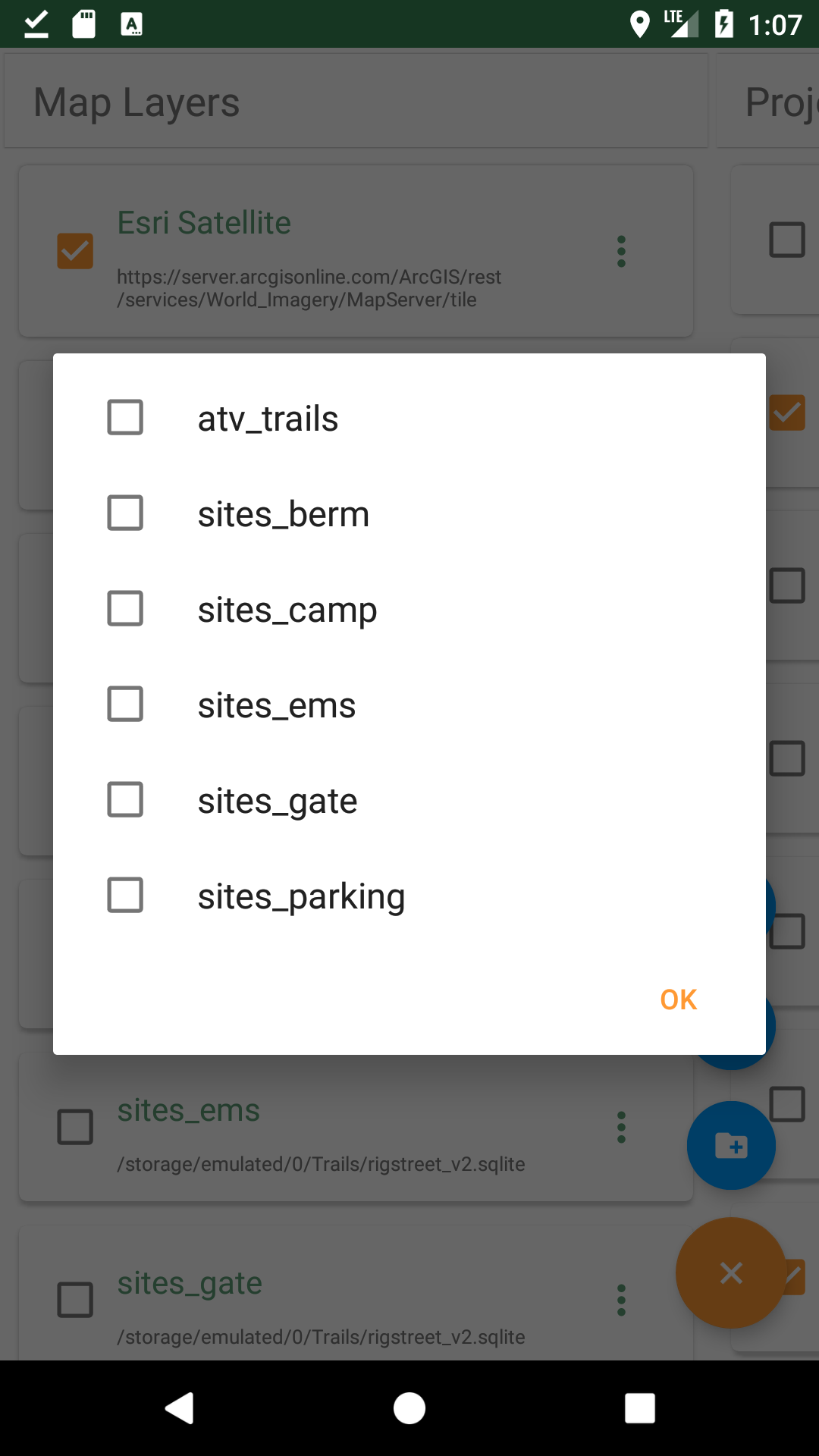Tap the location icon in status bar

[x=640, y=24]
